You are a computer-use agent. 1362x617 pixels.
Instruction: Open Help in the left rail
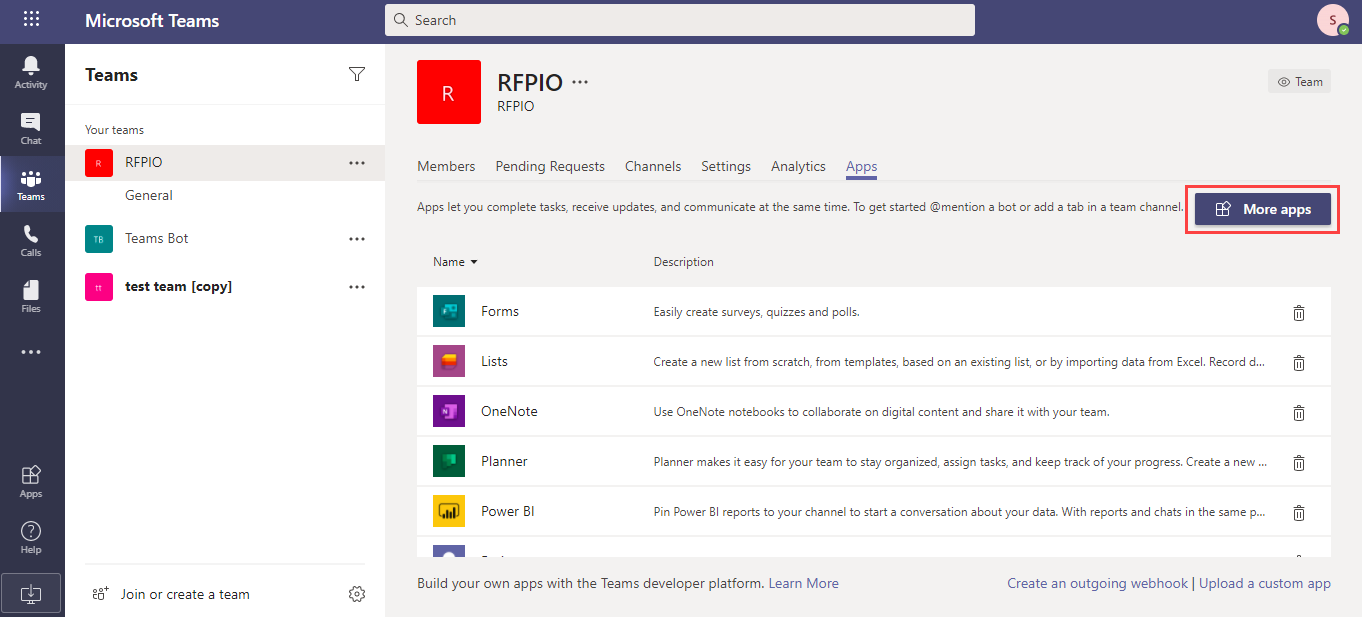[31, 537]
